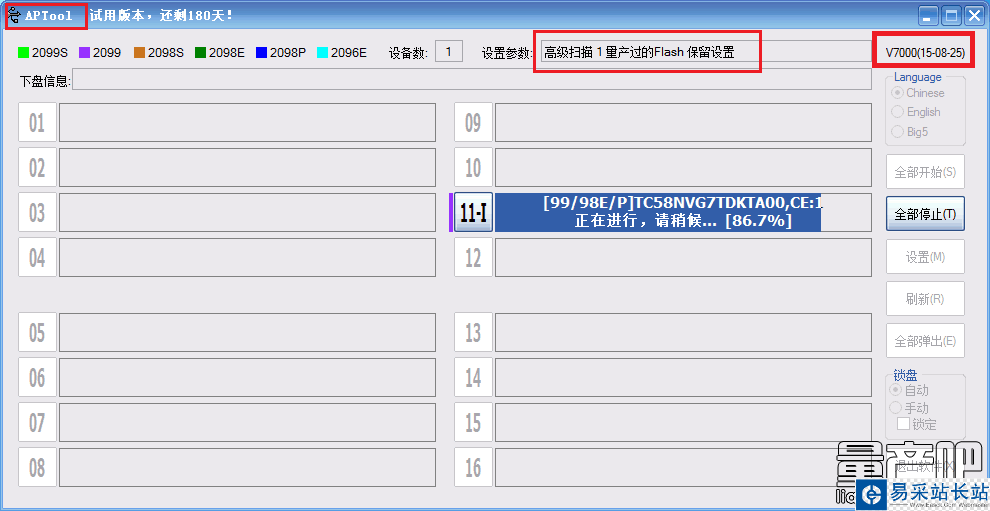
Task: Click the 设置参数 field showing 高级扫描
Action: (x=706, y=52)
